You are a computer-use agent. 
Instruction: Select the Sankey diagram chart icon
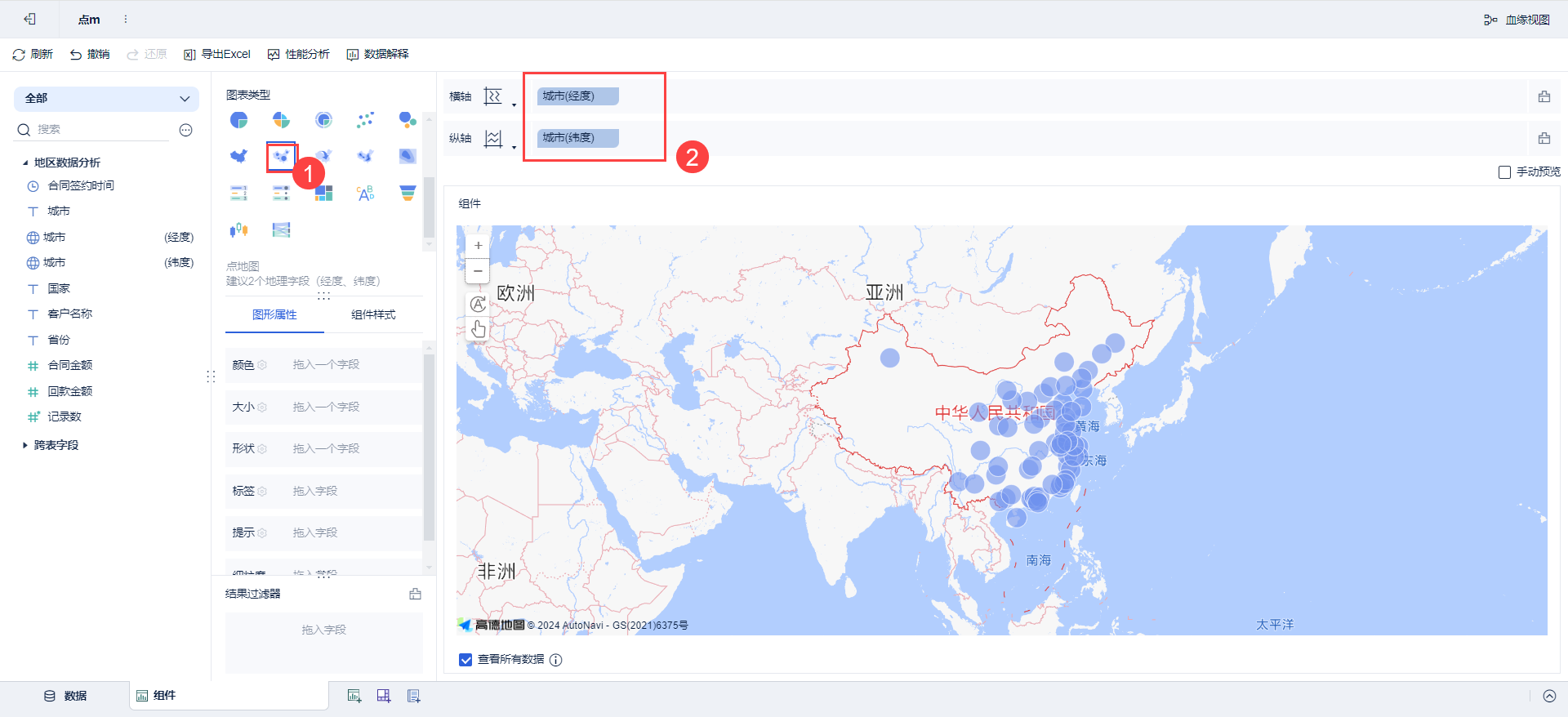pos(281,230)
